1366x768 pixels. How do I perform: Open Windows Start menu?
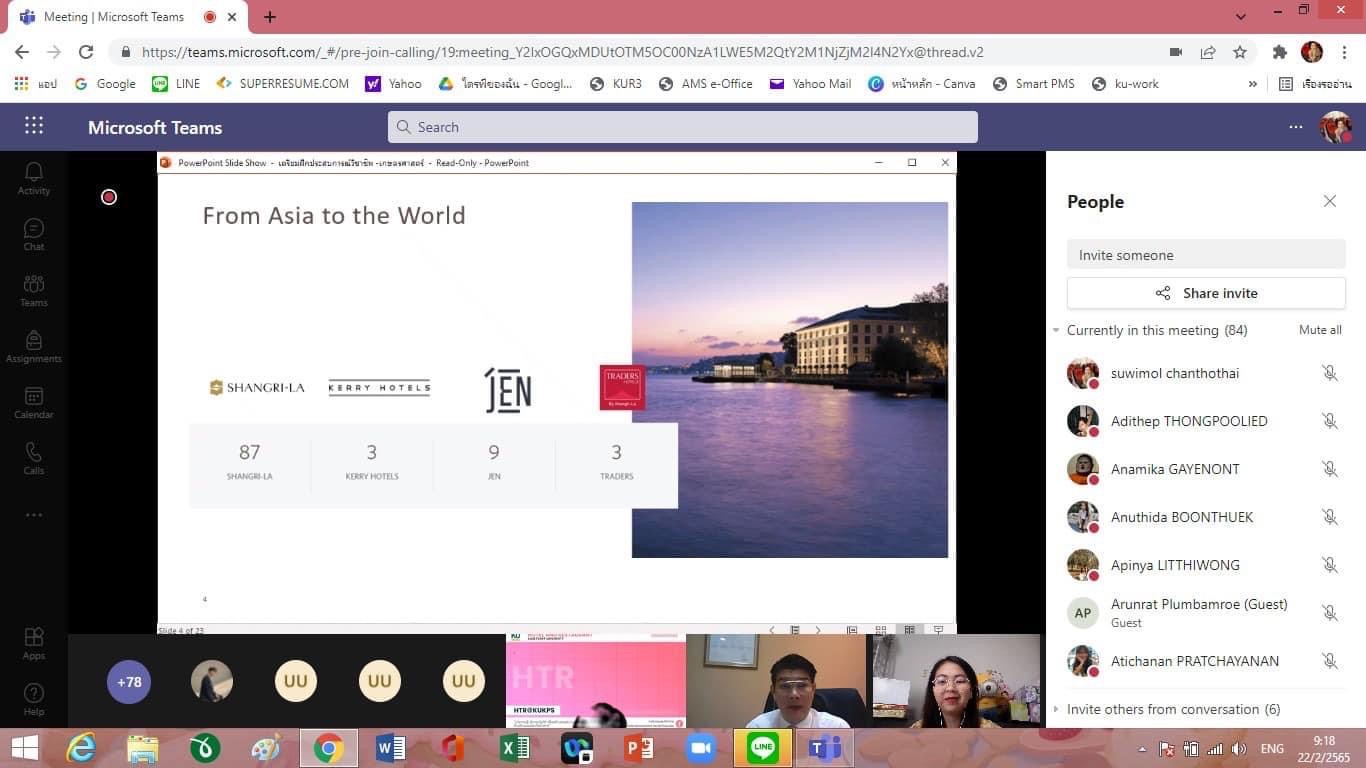click(x=24, y=748)
